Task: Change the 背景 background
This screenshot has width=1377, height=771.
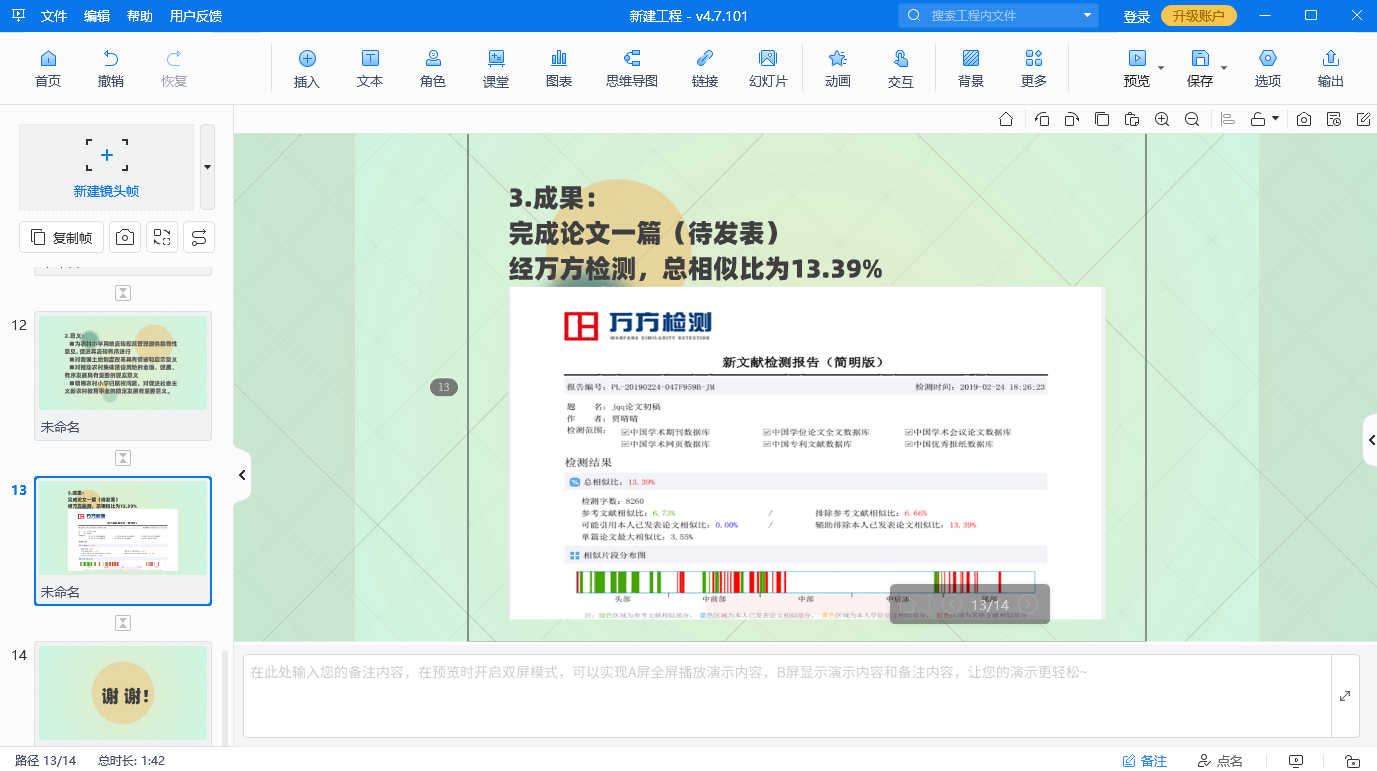Action: (x=971, y=68)
